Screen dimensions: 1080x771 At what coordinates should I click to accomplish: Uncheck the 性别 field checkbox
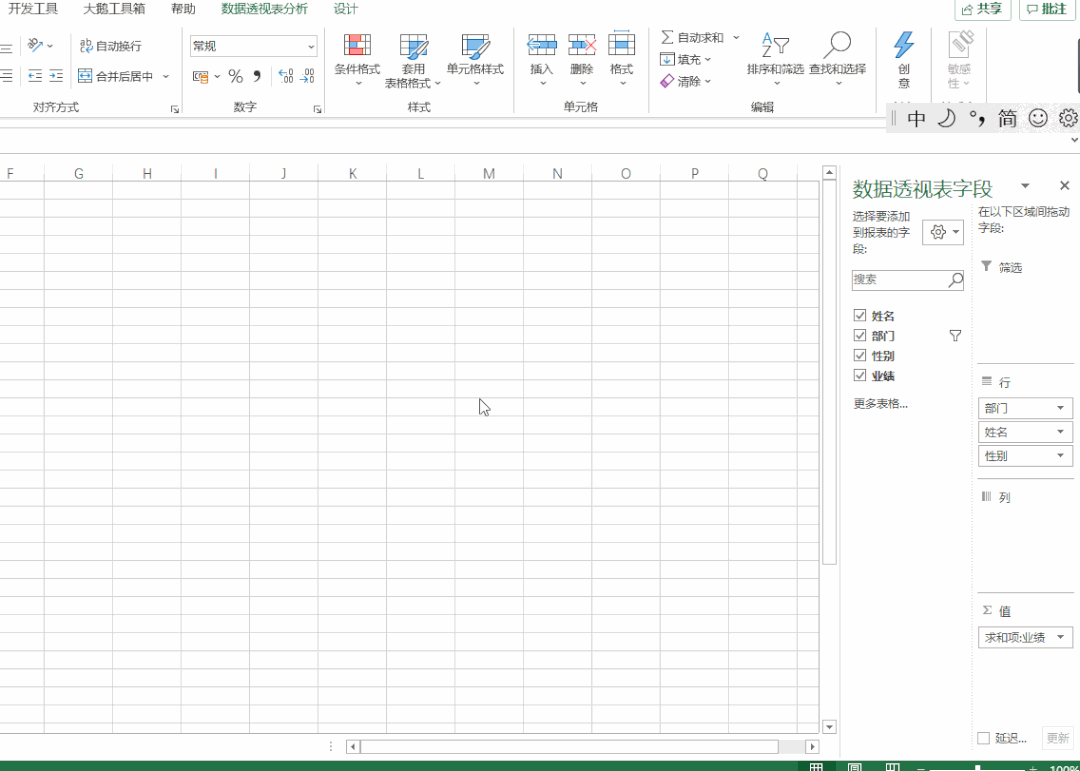pyautogui.click(x=859, y=356)
